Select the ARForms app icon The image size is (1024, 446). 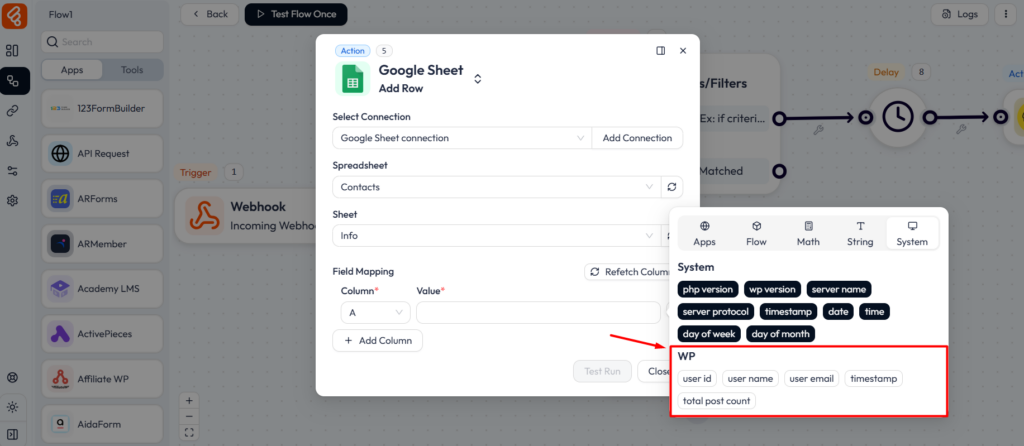click(60, 199)
